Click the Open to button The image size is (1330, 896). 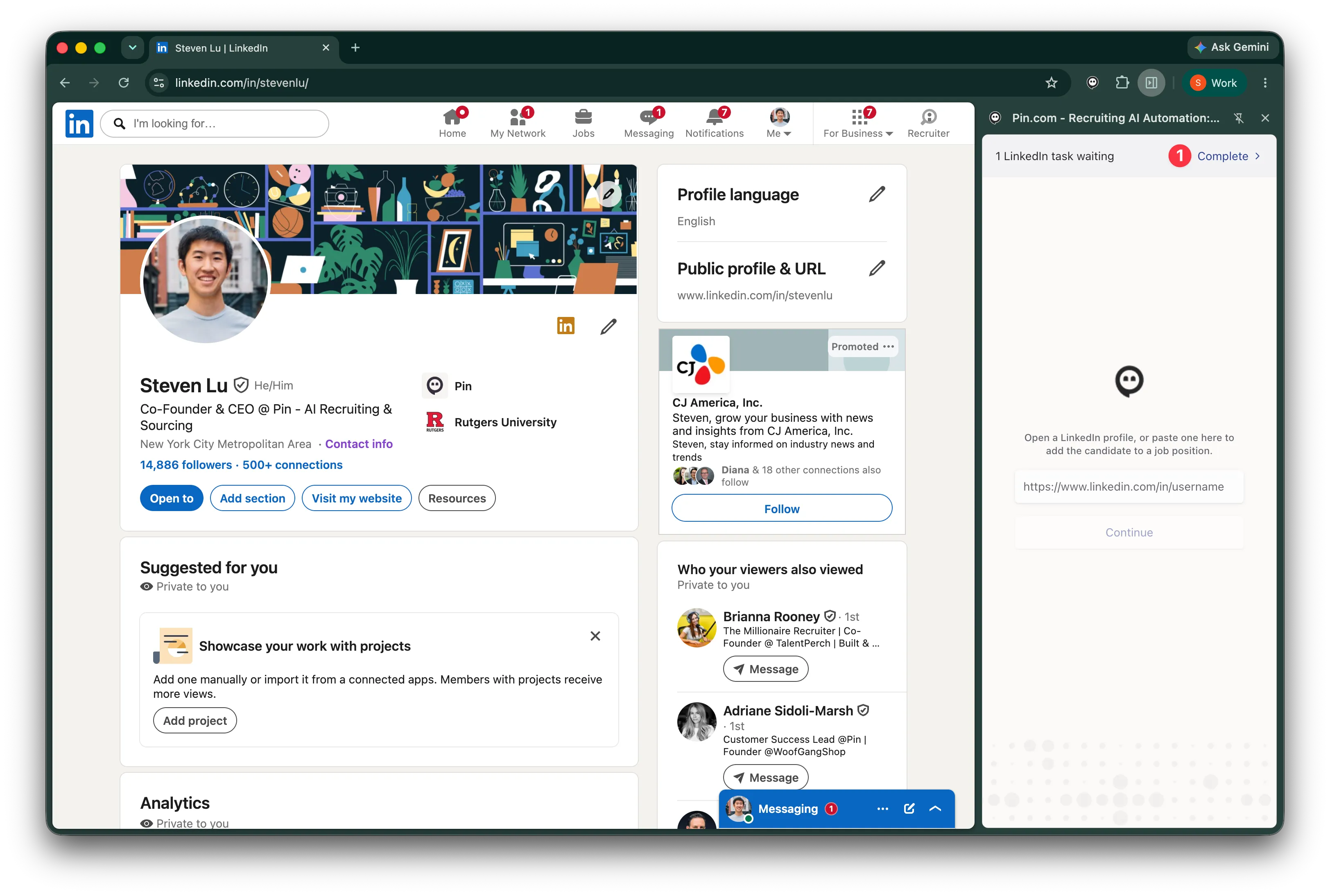coord(172,498)
